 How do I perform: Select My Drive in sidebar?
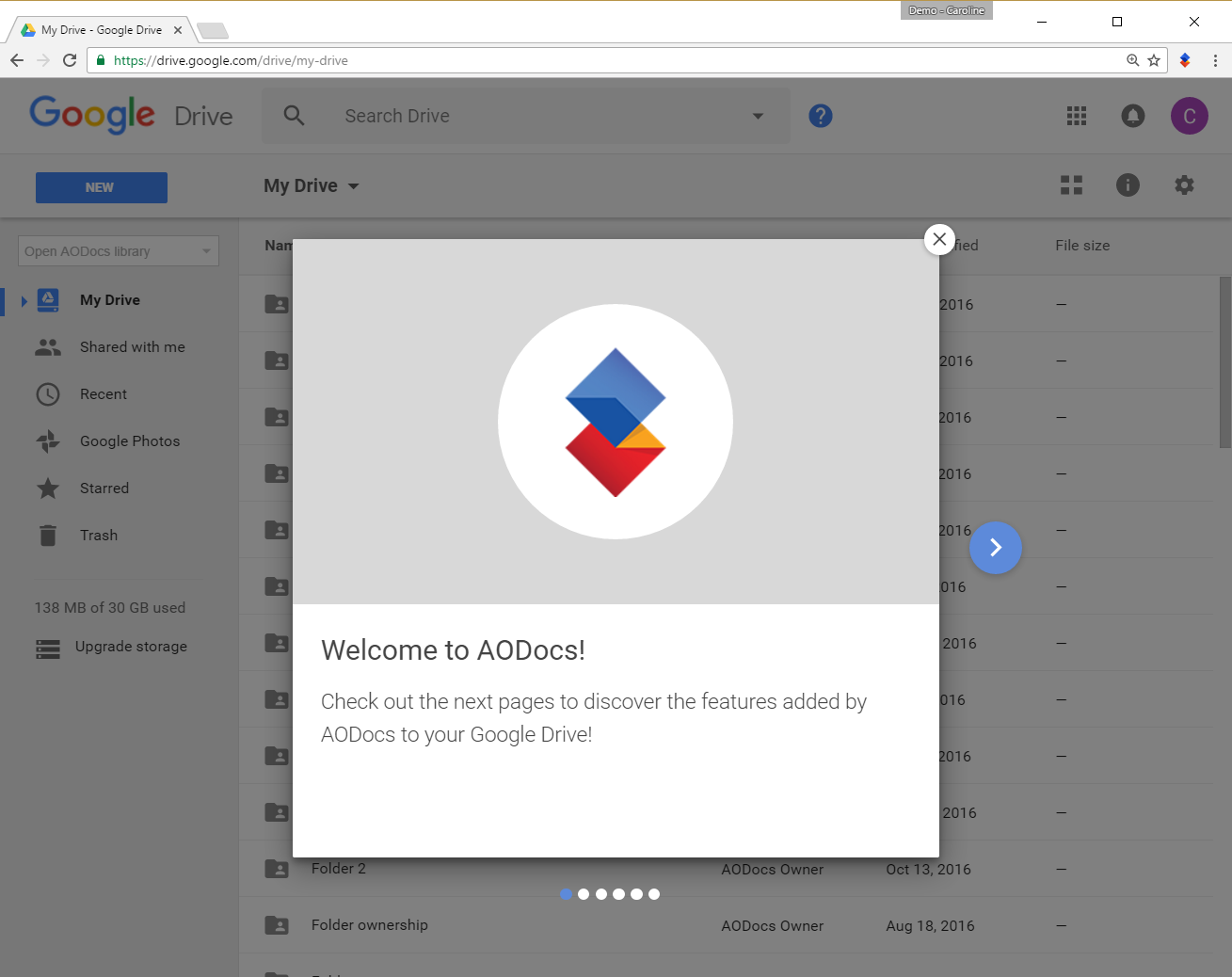[110, 300]
